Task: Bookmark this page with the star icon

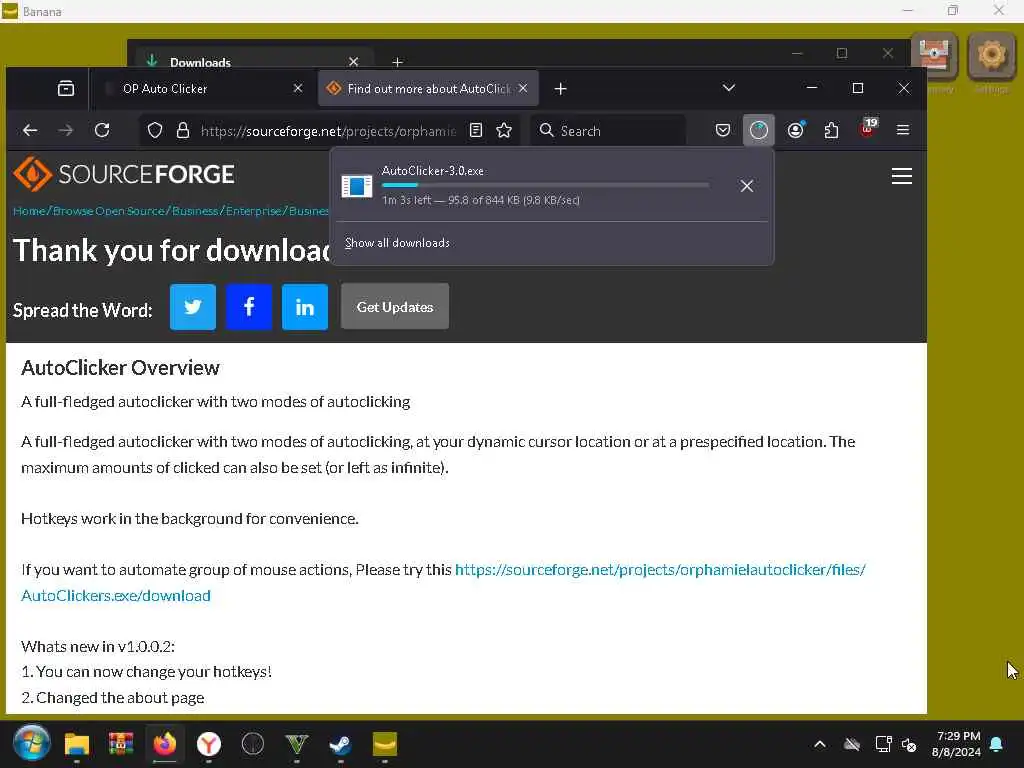Action: [x=504, y=131]
